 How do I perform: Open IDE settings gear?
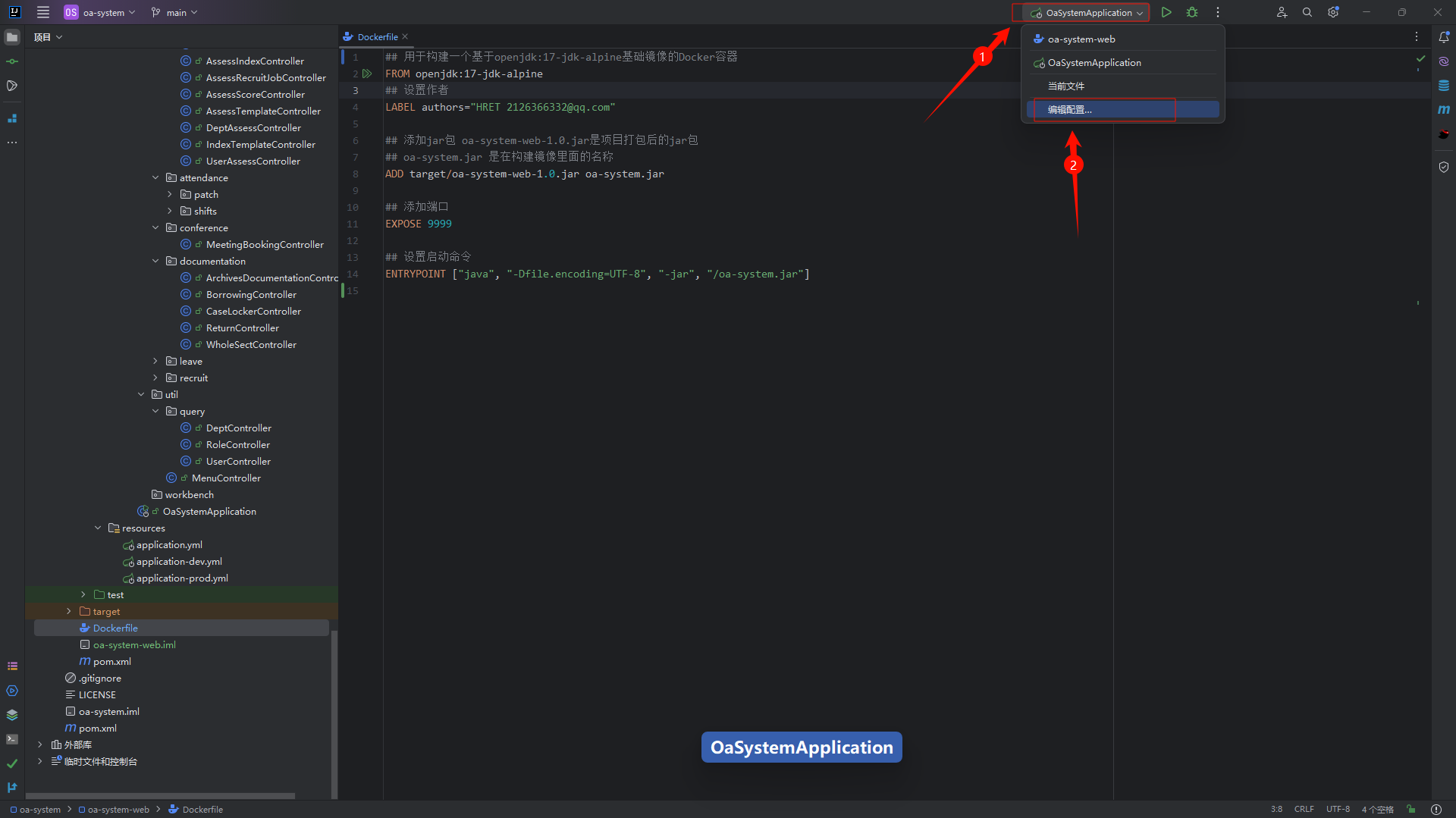pyautogui.click(x=1333, y=12)
